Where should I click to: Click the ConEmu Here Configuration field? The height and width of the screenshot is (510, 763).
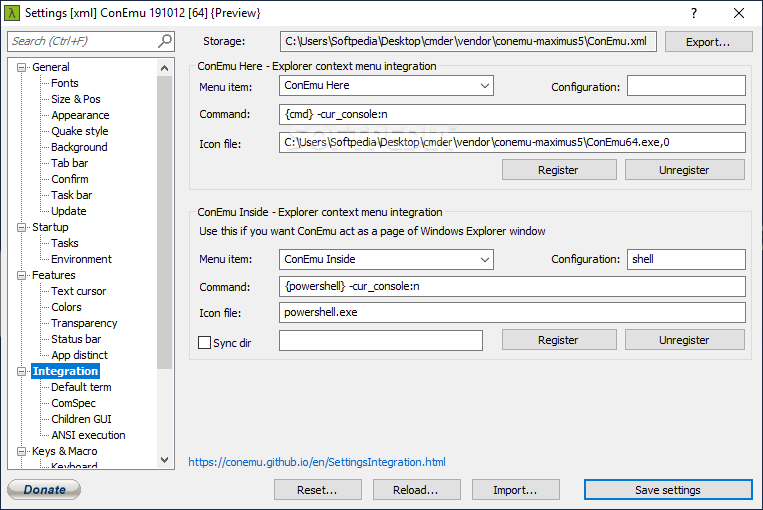[x=686, y=86]
